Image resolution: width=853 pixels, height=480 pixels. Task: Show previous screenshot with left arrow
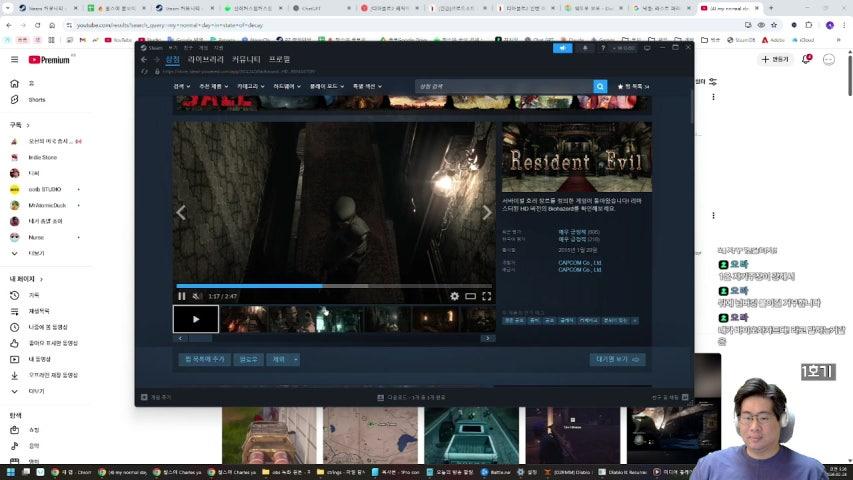181,212
